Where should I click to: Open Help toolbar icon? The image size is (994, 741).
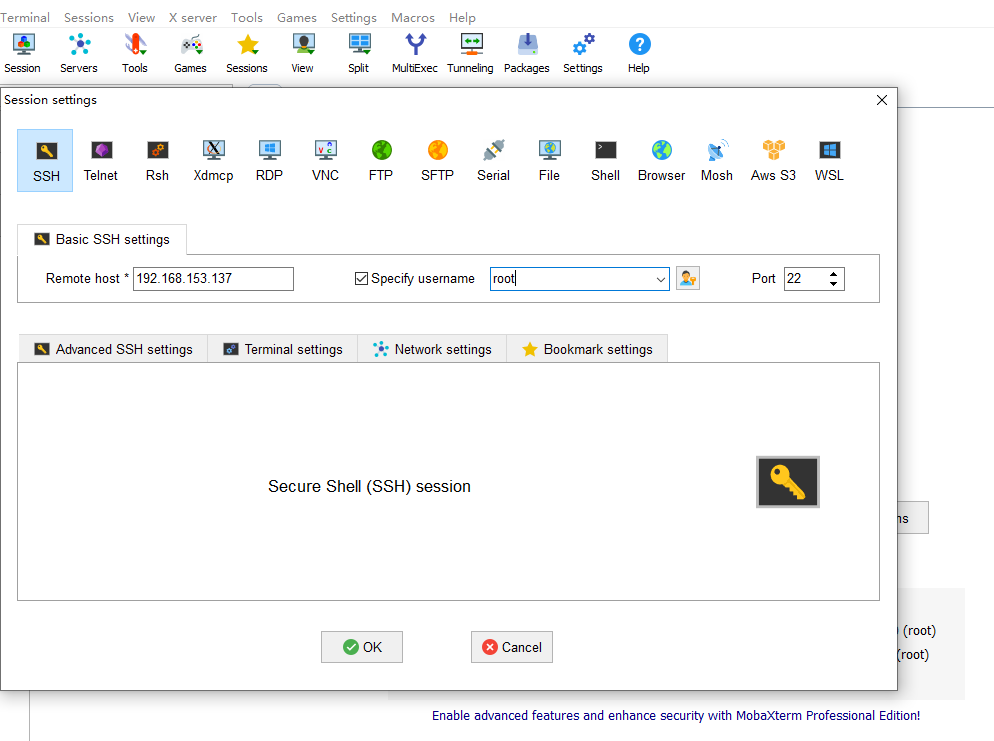639,53
